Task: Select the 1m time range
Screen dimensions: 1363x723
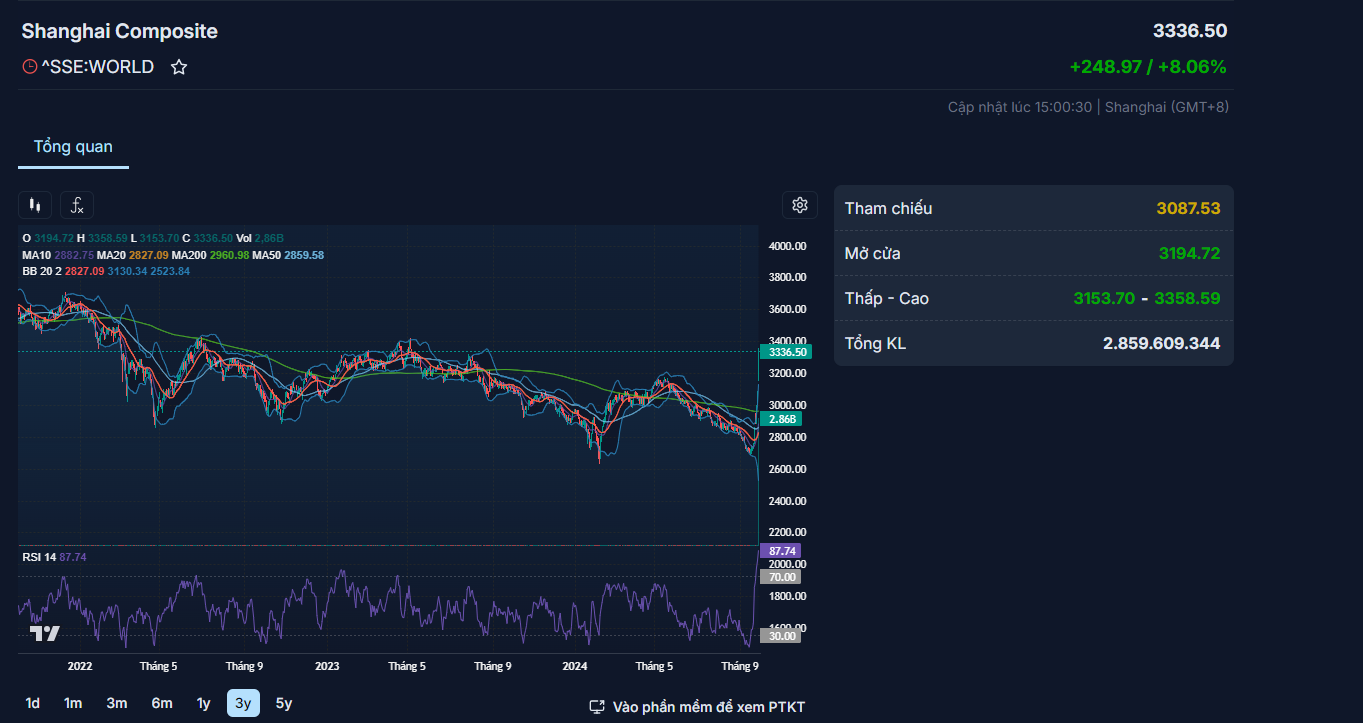Action: coord(73,703)
